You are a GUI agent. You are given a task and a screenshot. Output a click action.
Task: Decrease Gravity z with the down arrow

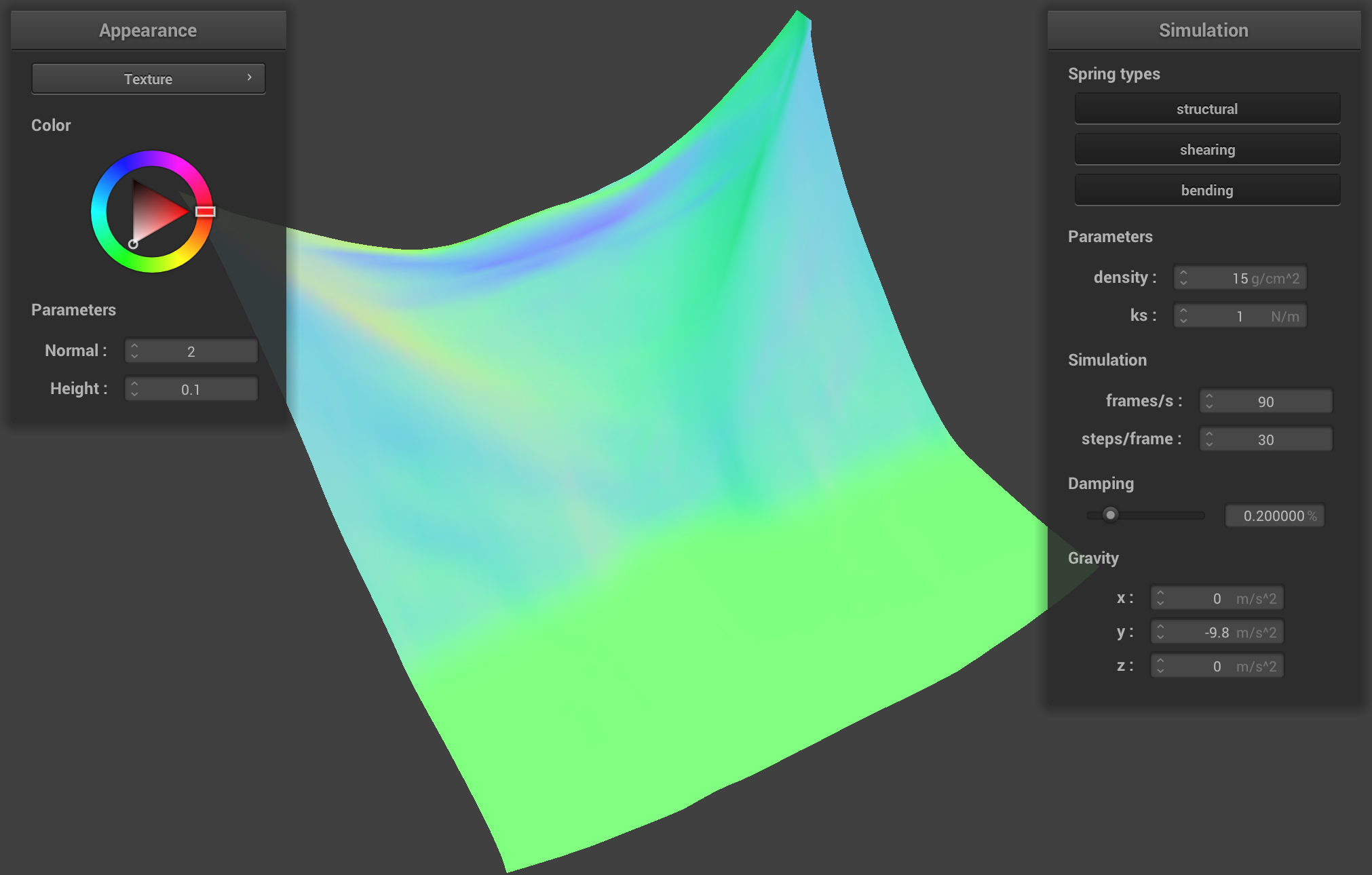pos(1160,671)
